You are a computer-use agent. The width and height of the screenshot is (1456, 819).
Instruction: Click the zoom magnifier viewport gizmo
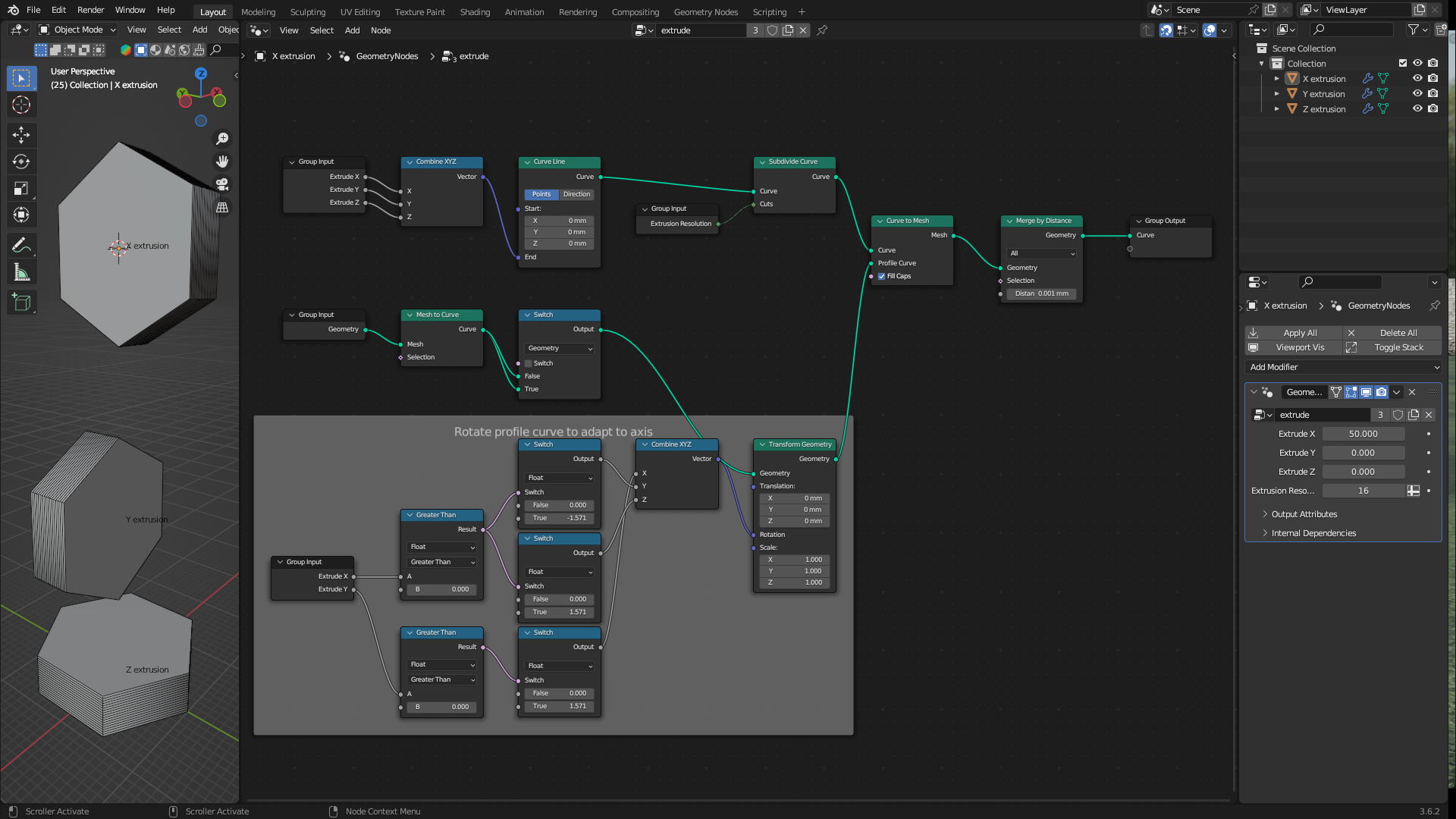(x=222, y=139)
